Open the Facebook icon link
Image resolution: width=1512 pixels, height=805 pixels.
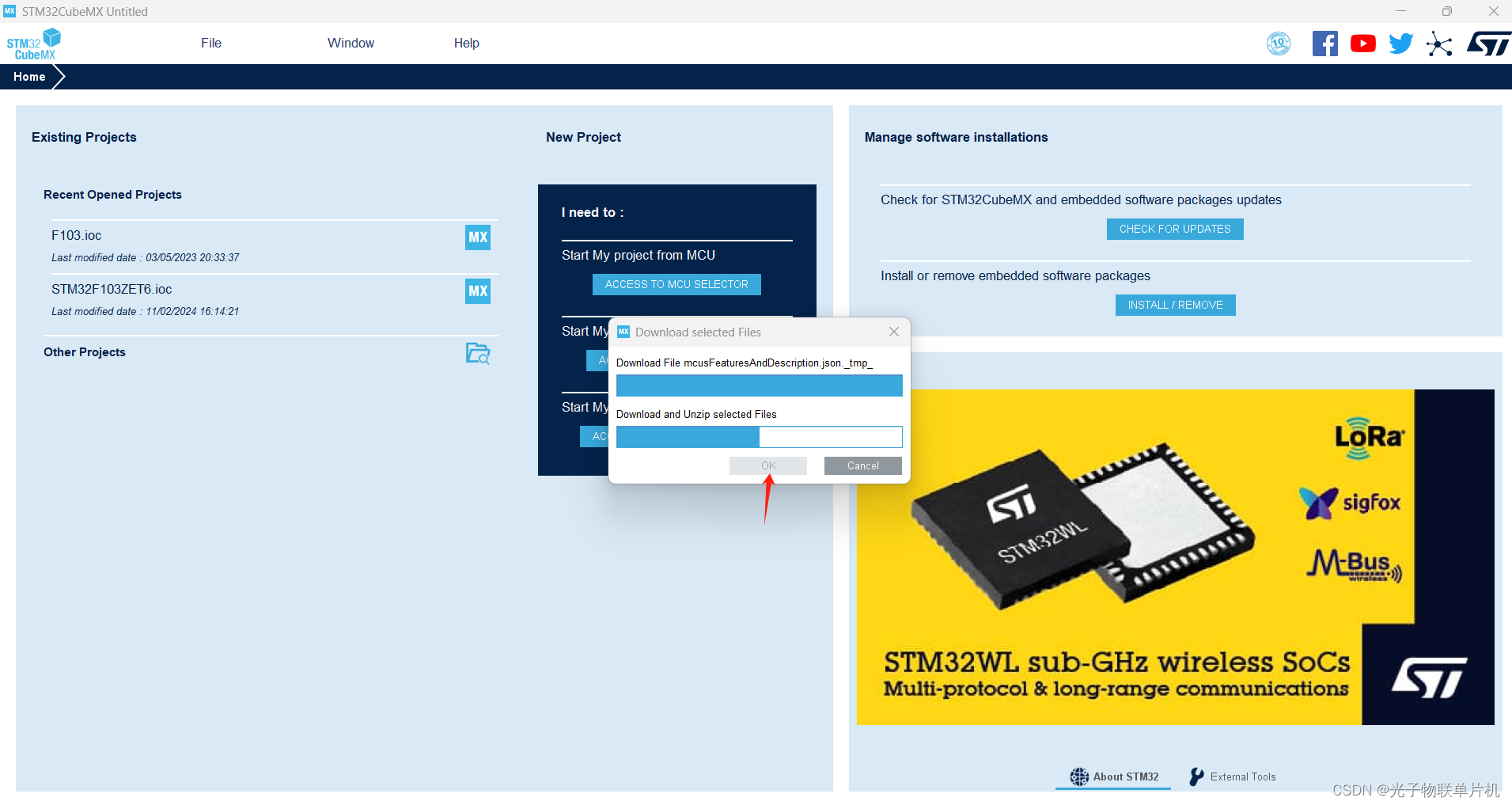point(1324,44)
